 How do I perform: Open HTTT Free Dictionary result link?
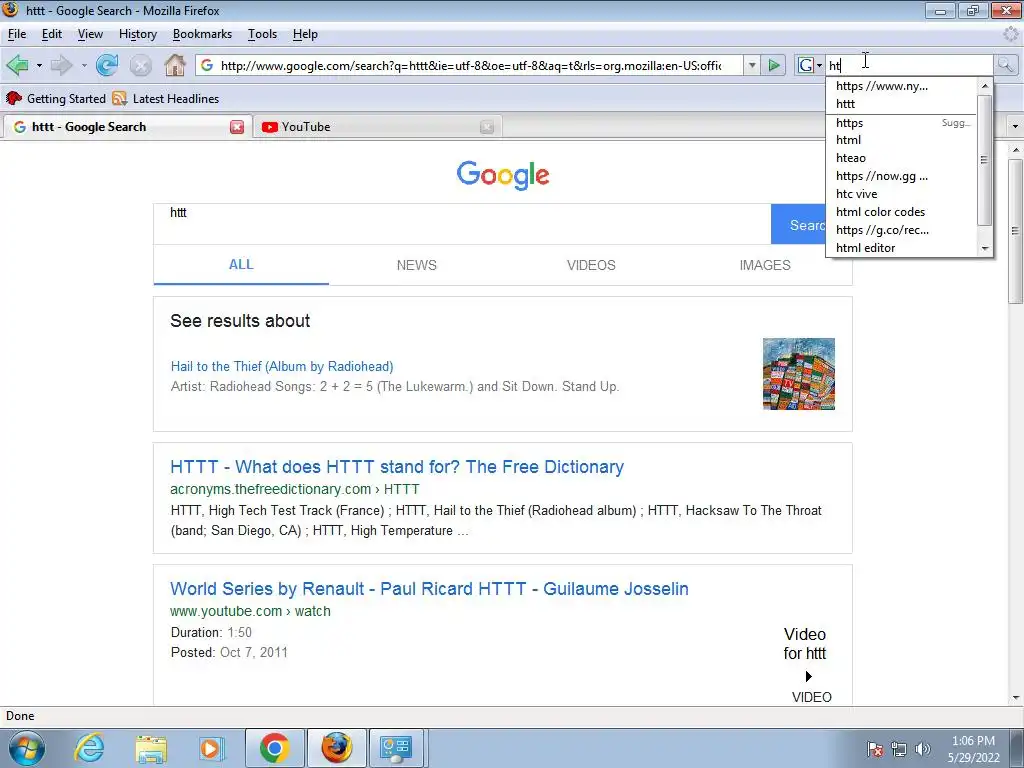point(397,467)
